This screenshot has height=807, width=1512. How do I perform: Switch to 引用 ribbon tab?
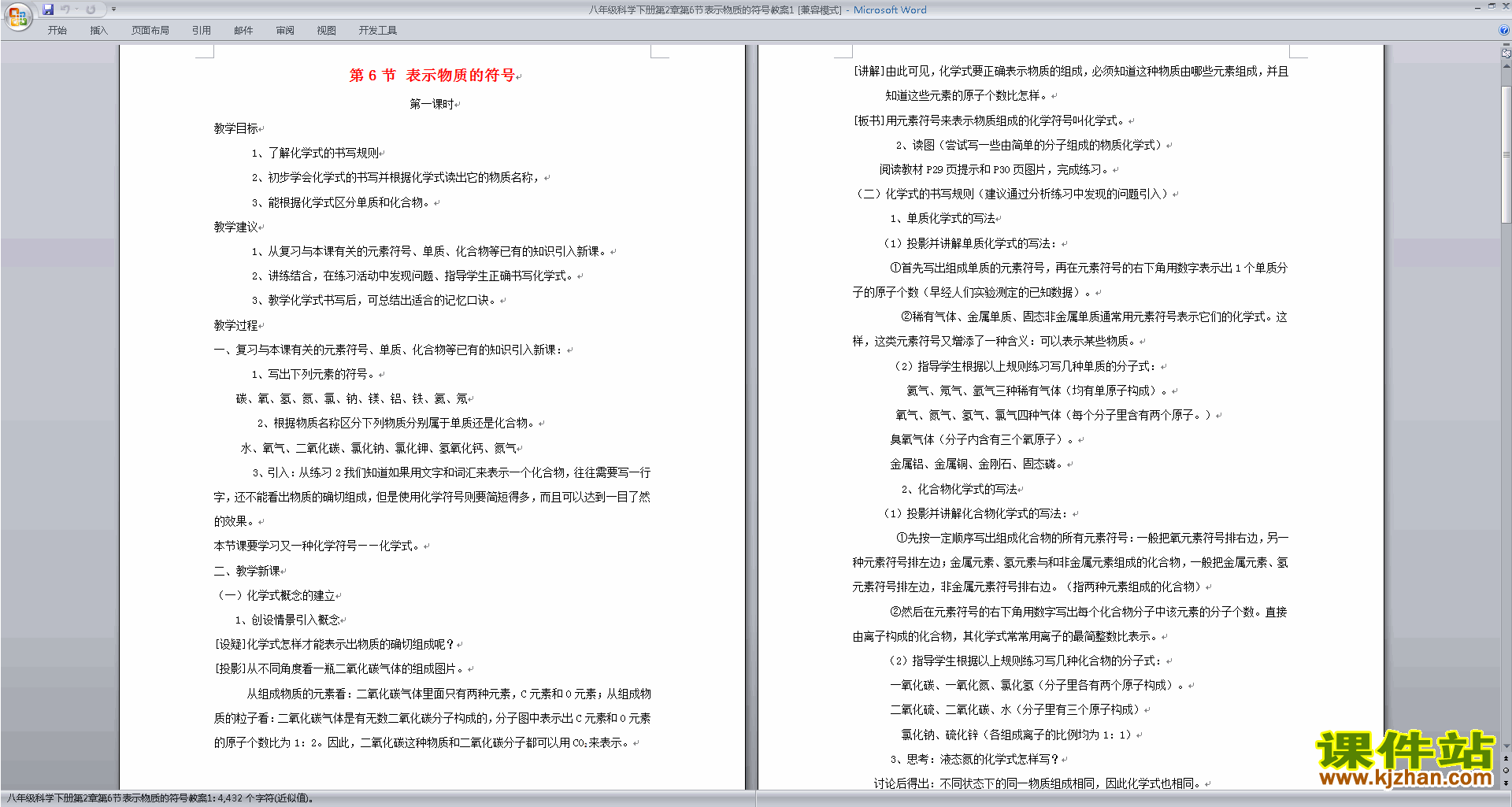tap(202, 31)
